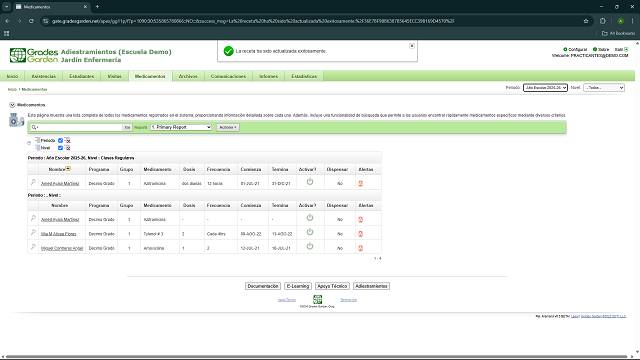
Task: Toggle the Periodo control break checkbox
Action: click(x=60, y=140)
